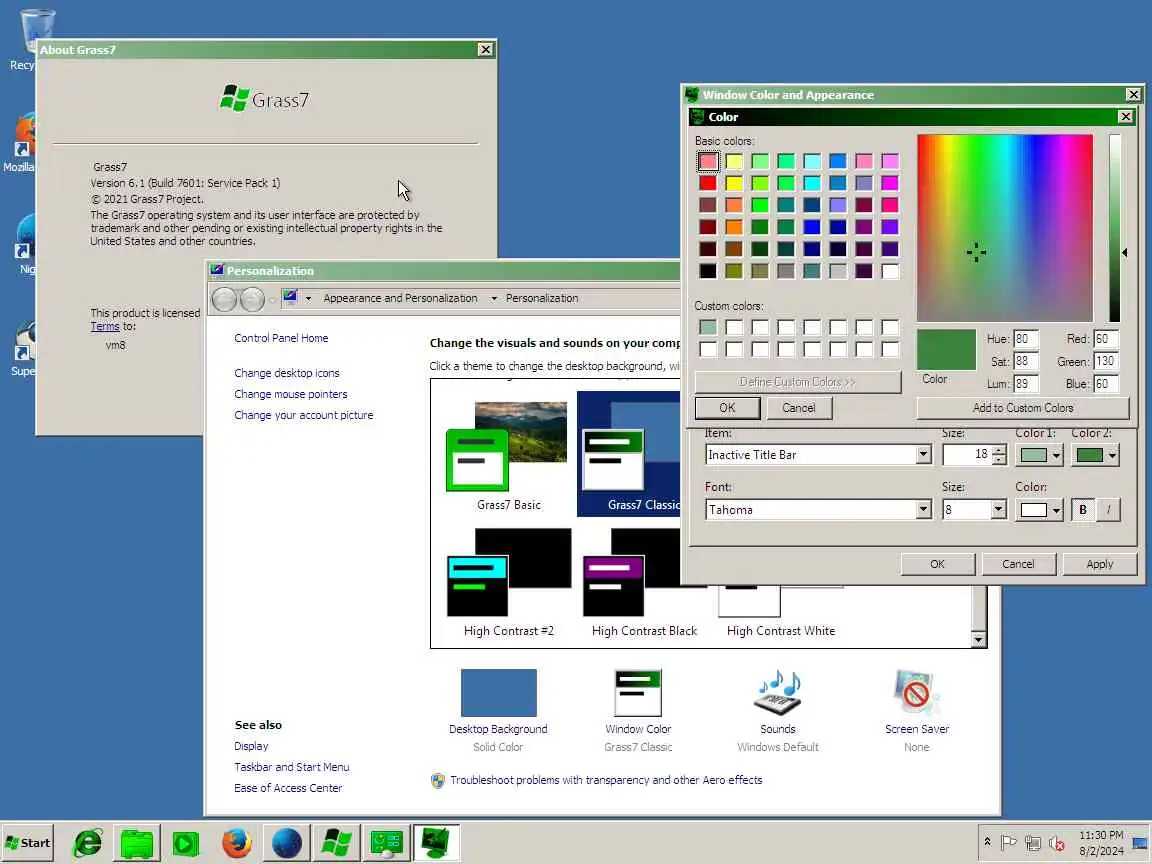Open Firefox from the taskbar

pyautogui.click(x=237, y=843)
